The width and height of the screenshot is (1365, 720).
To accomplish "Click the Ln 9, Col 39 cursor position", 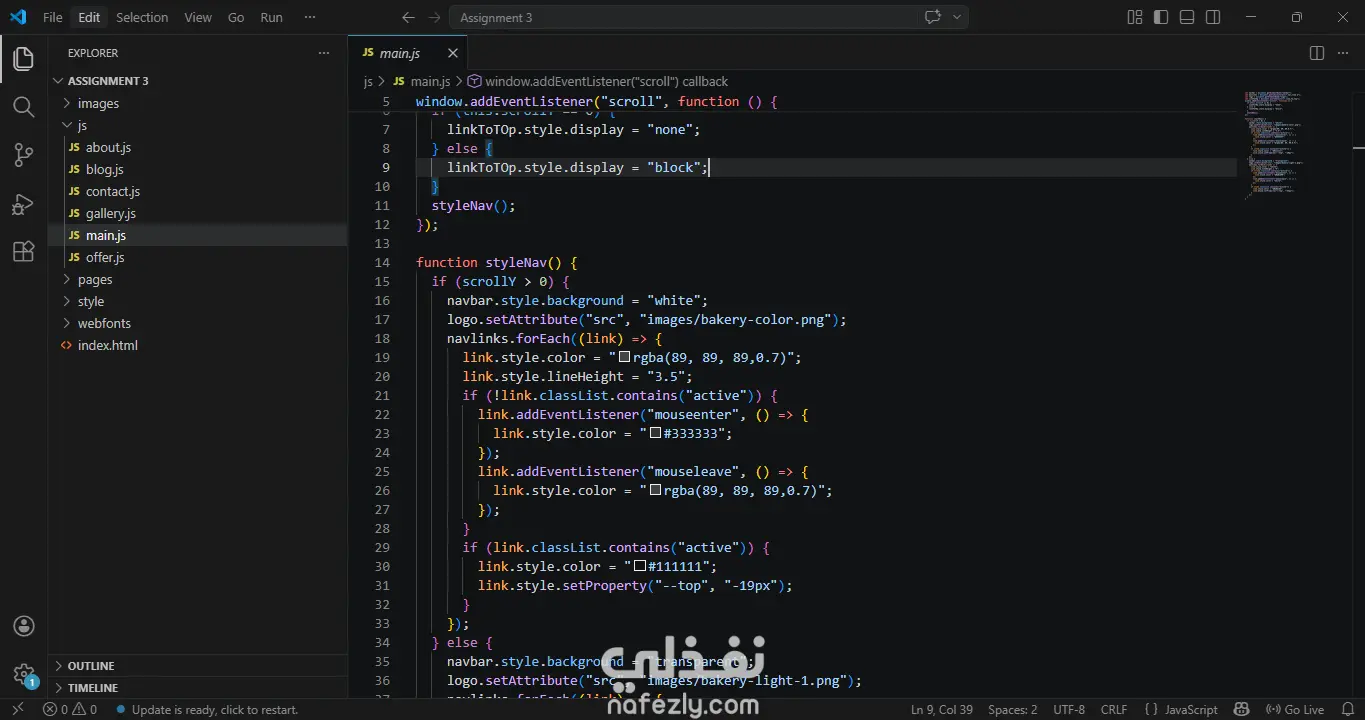I will point(942,709).
